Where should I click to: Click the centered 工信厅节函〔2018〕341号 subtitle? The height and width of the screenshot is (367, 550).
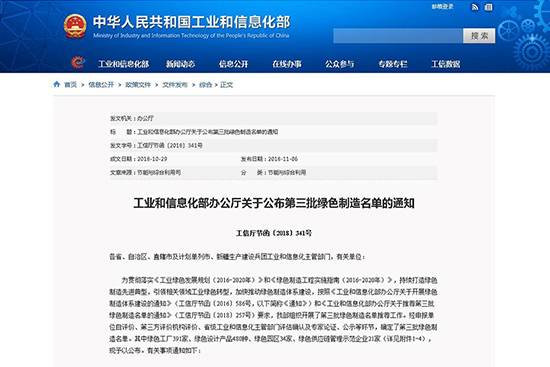pyautogui.click(x=274, y=233)
